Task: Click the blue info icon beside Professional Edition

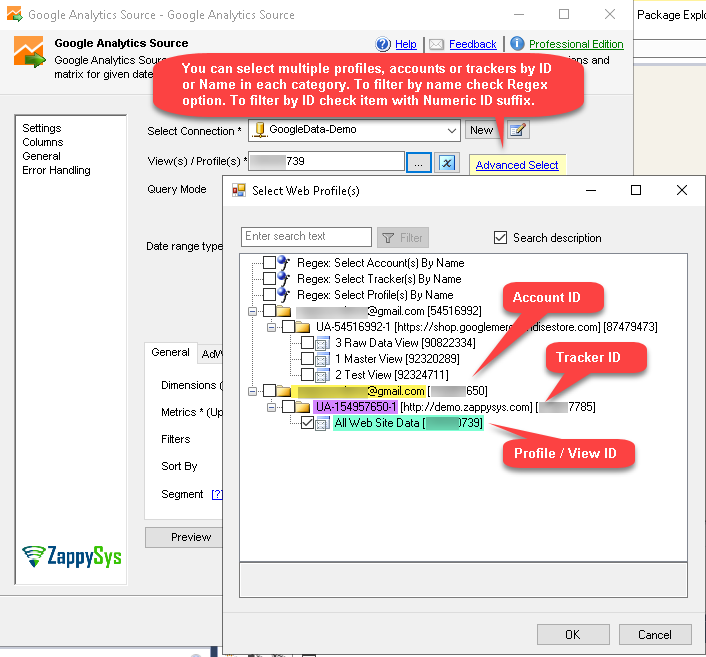Action: [517, 44]
